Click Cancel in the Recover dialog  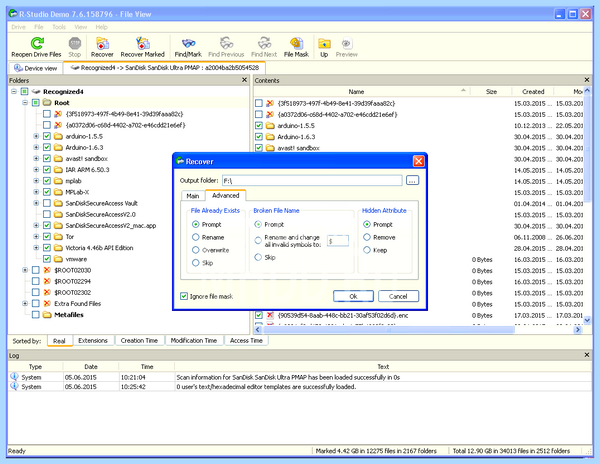pos(398,296)
